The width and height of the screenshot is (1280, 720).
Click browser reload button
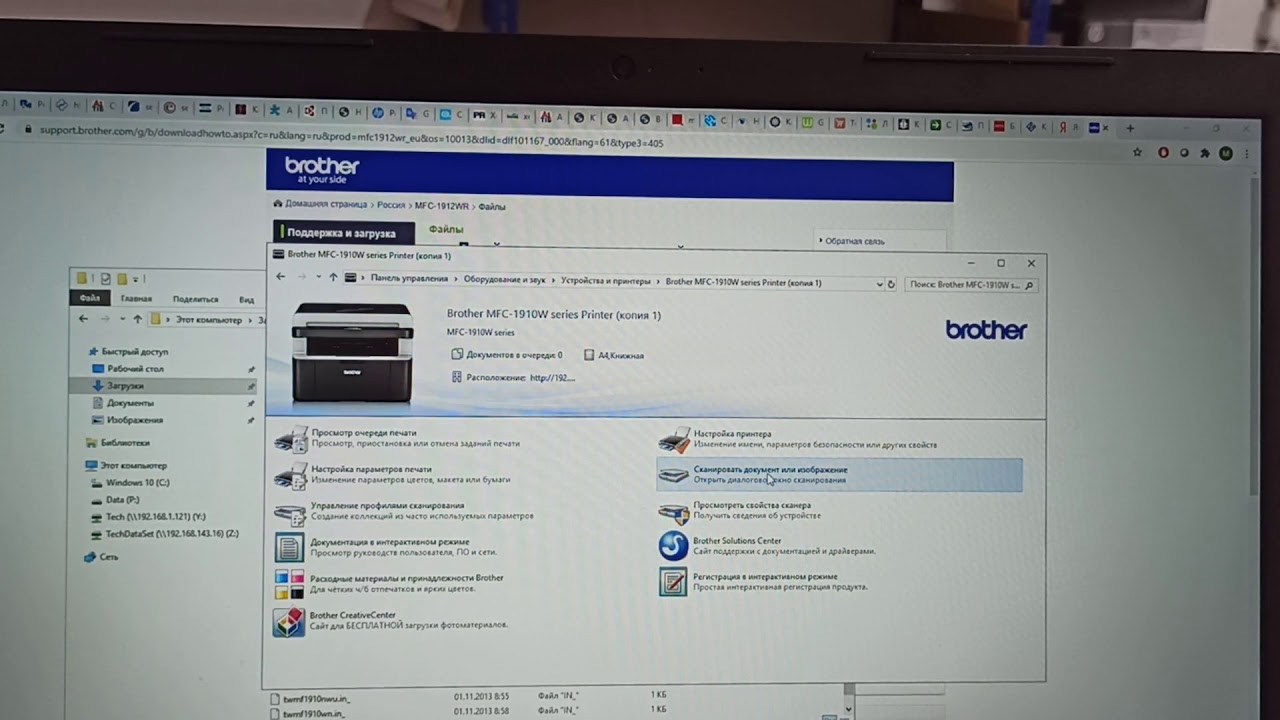[0, 128]
